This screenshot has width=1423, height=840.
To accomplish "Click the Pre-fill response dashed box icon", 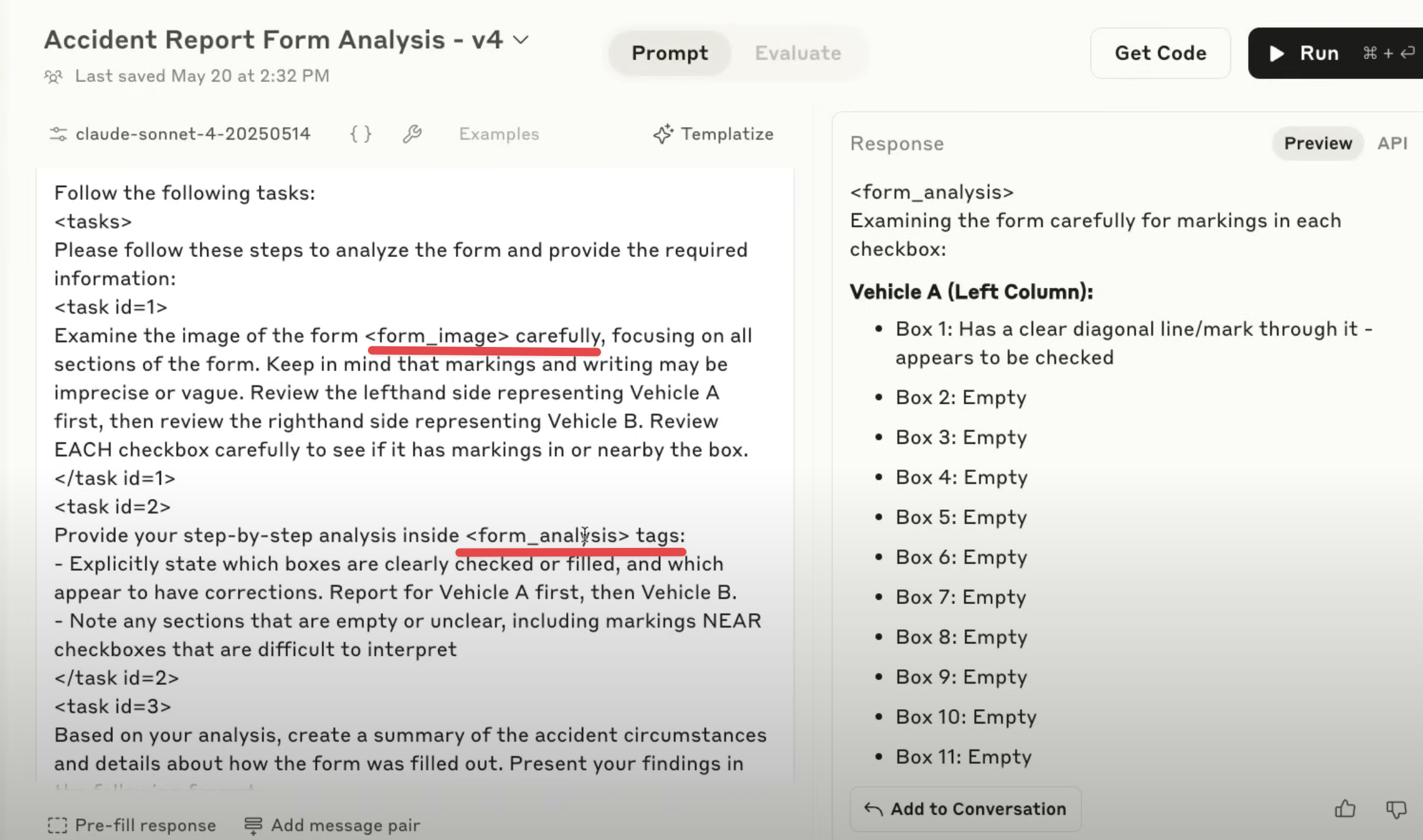I will tap(57, 825).
